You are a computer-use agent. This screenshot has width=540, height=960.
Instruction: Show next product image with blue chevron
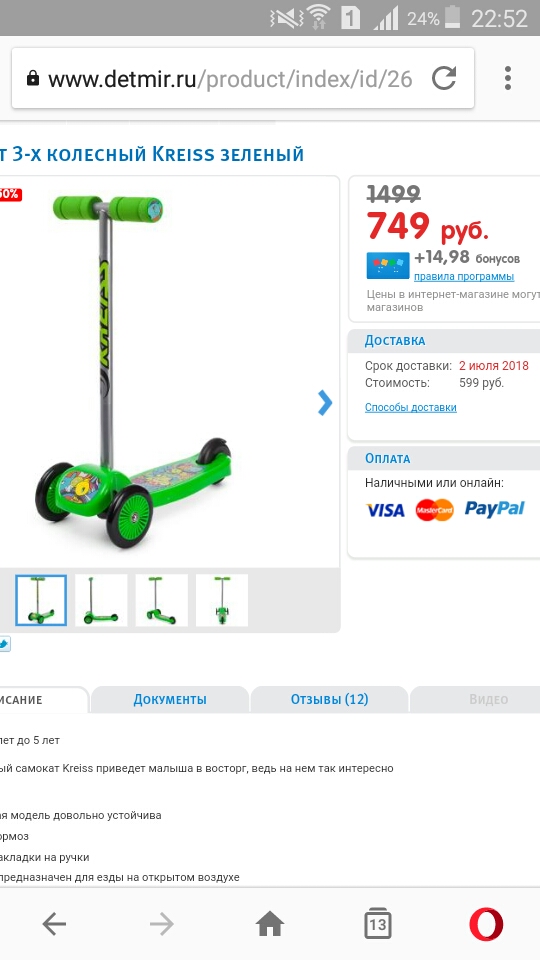click(325, 403)
